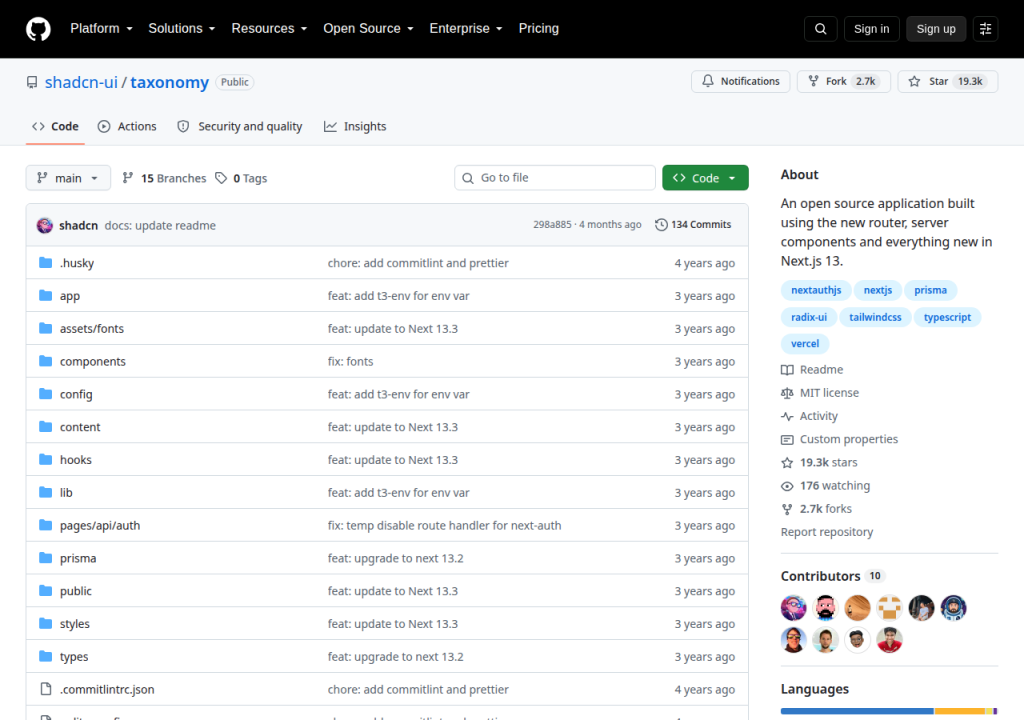
Task: Click the .commitlintrc.json file icon
Action: tap(46, 689)
